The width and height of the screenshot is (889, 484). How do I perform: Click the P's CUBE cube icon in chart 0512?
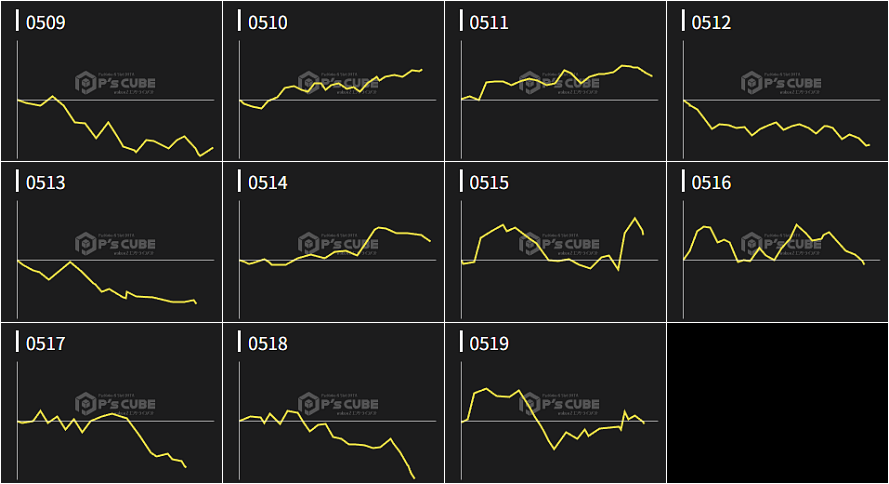click(752, 82)
